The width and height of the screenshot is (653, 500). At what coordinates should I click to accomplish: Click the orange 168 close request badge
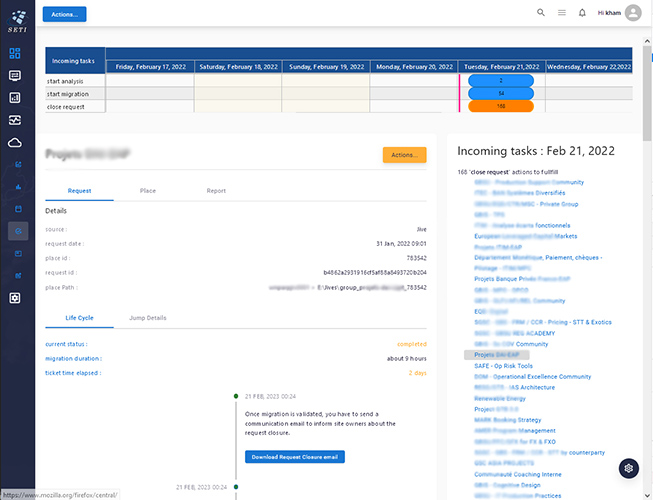500,106
